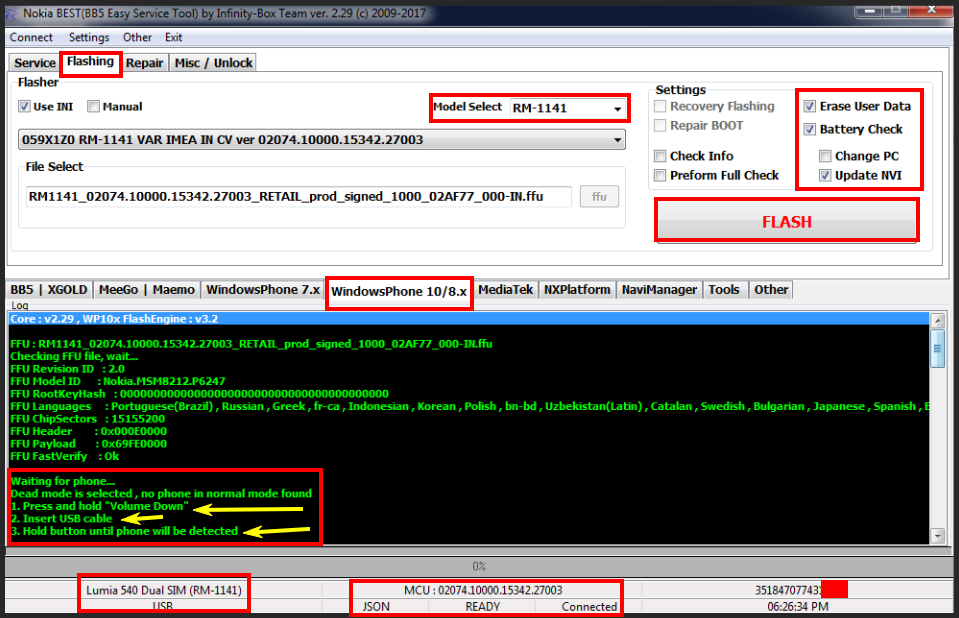The image size is (959, 618).
Task: Click the READY status indicator
Action: tap(483, 606)
